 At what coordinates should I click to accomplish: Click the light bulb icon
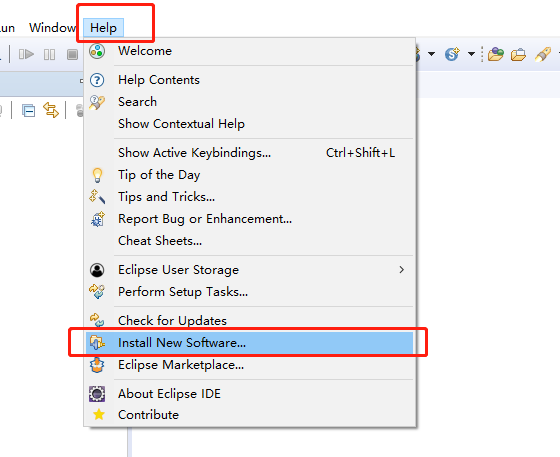[97, 175]
